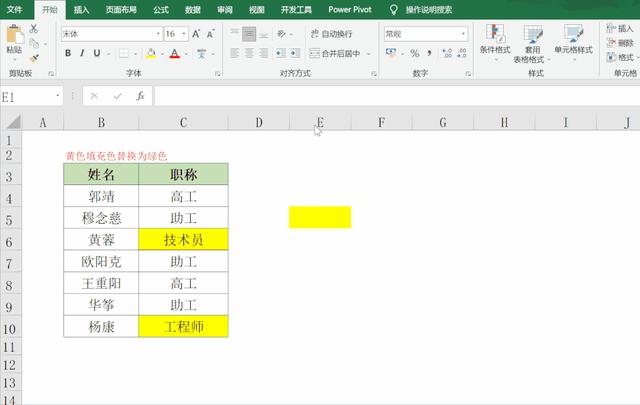This screenshot has width=640, height=405.
Task: Open the number format dropdown (常规)
Action: [463, 34]
